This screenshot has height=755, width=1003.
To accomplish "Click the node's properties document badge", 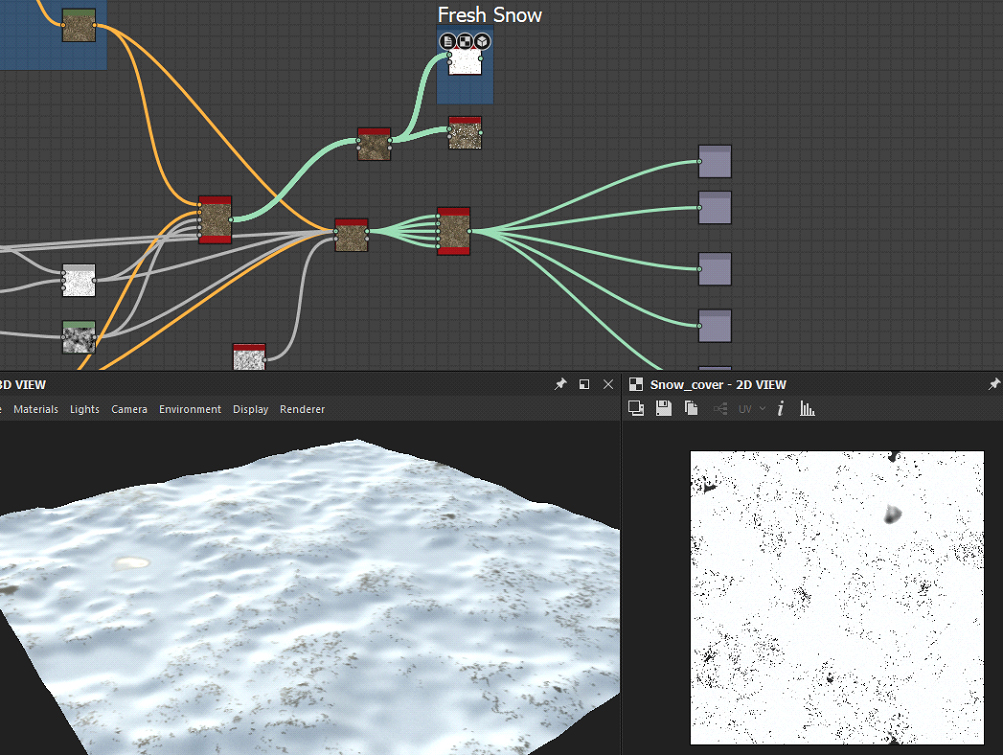I will (448, 41).
